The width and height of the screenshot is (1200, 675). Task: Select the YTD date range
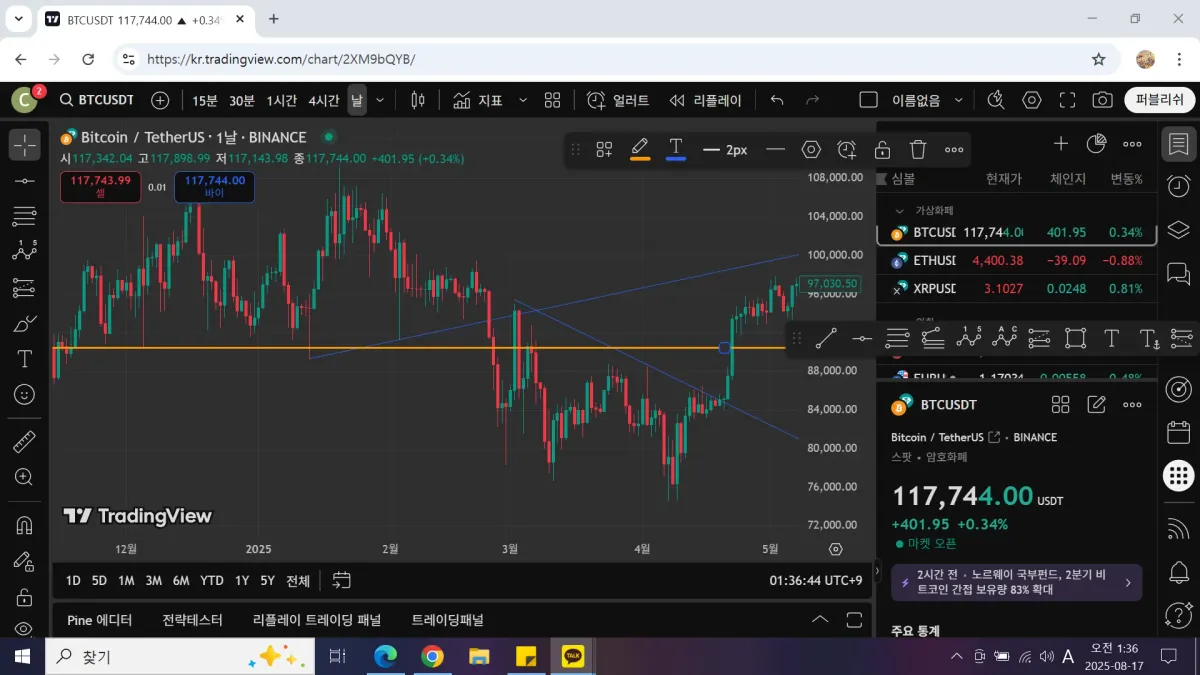tap(211, 580)
